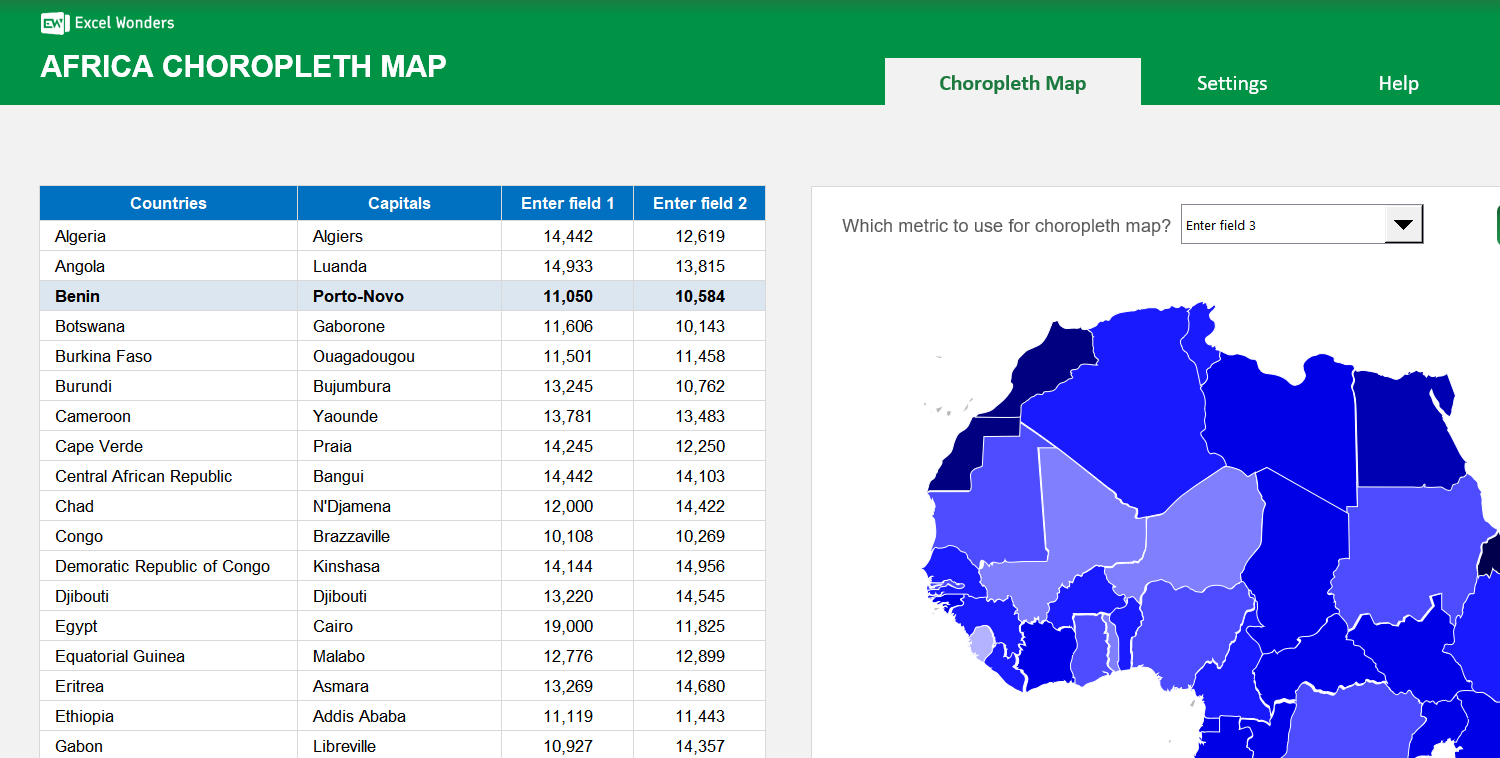The height and width of the screenshot is (758, 1500).
Task: Open the Help tab
Action: [x=1397, y=83]
